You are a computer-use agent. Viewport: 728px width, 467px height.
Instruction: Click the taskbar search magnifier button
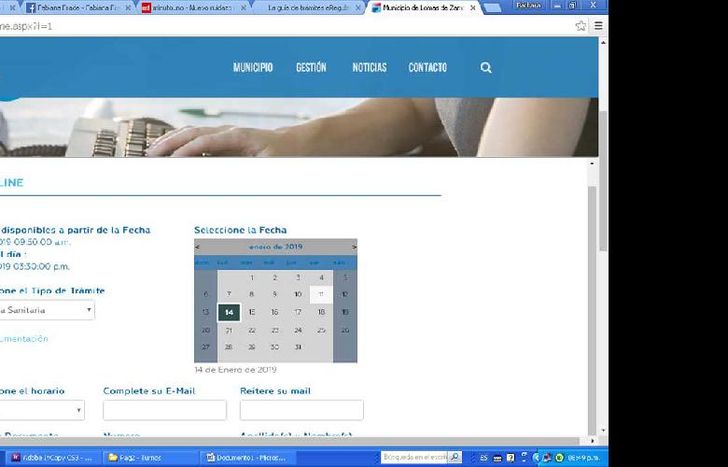(455, 457)
